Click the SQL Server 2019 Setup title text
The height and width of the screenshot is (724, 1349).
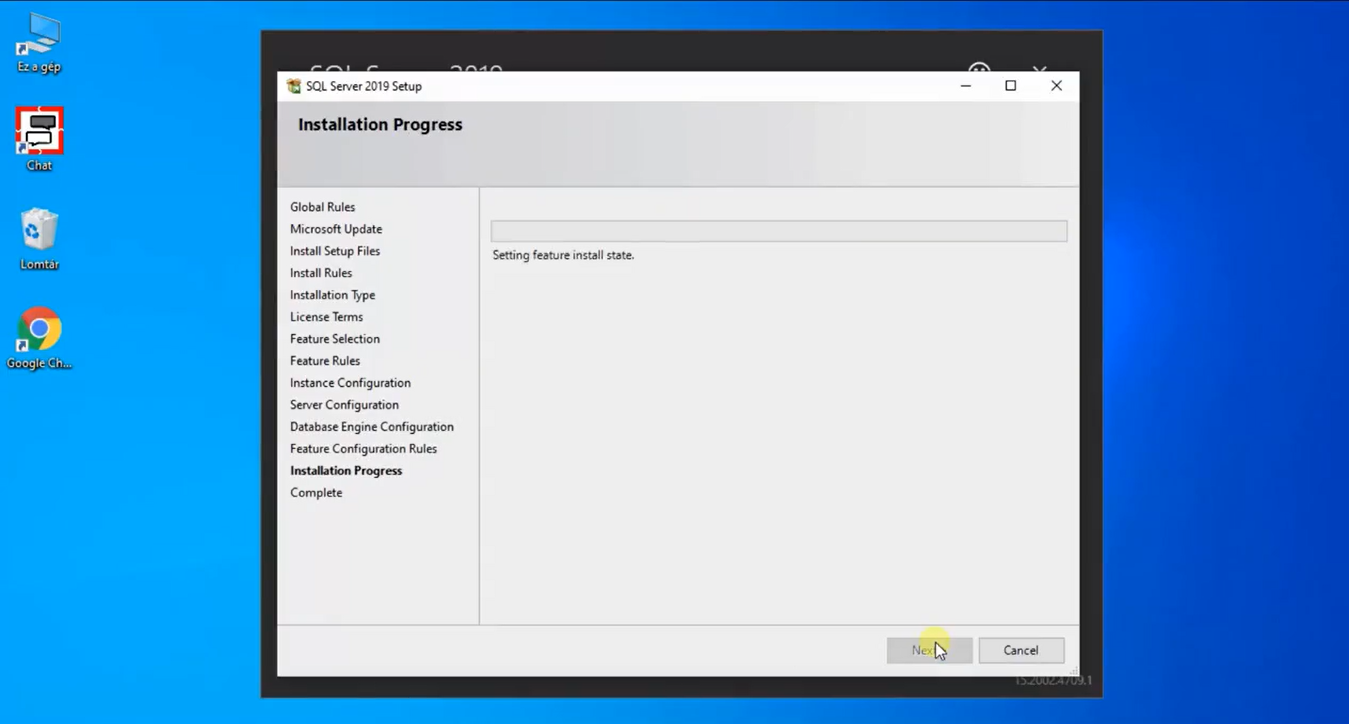coord(364,86)
